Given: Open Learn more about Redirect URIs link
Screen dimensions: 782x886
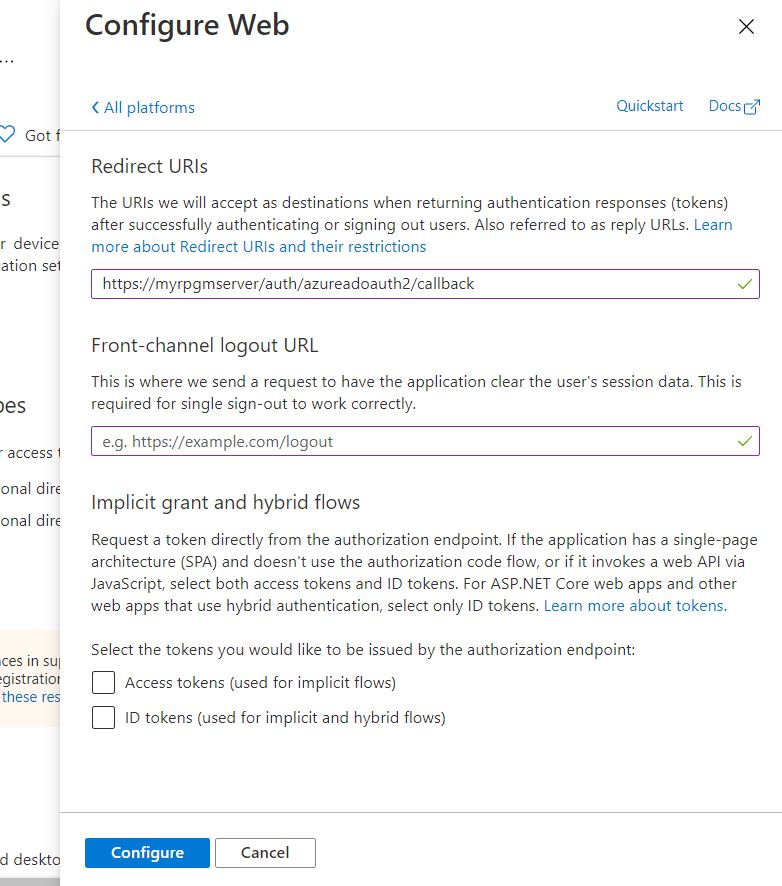Looking at the screenshot, I should tap(258, 246).
